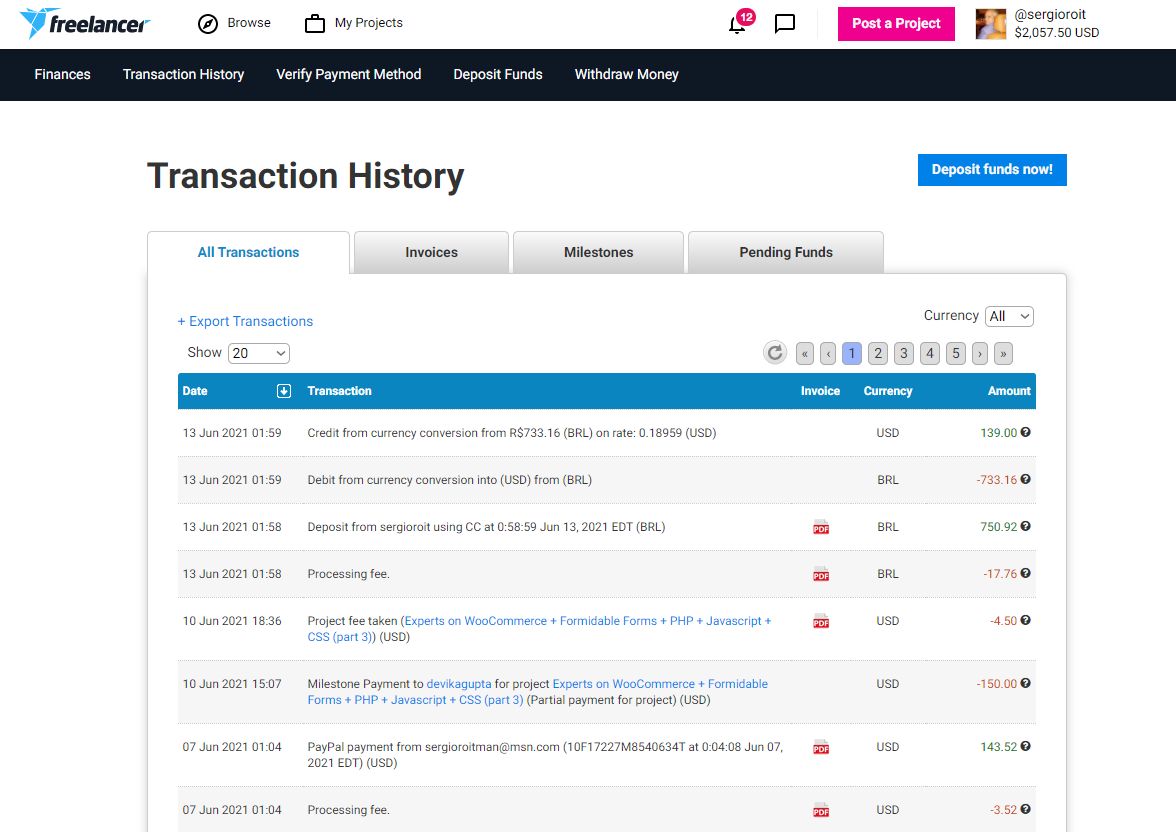This screenshot has width=1176, height=832.
Task: Open Browse navigation link
Action: [249, 23]
